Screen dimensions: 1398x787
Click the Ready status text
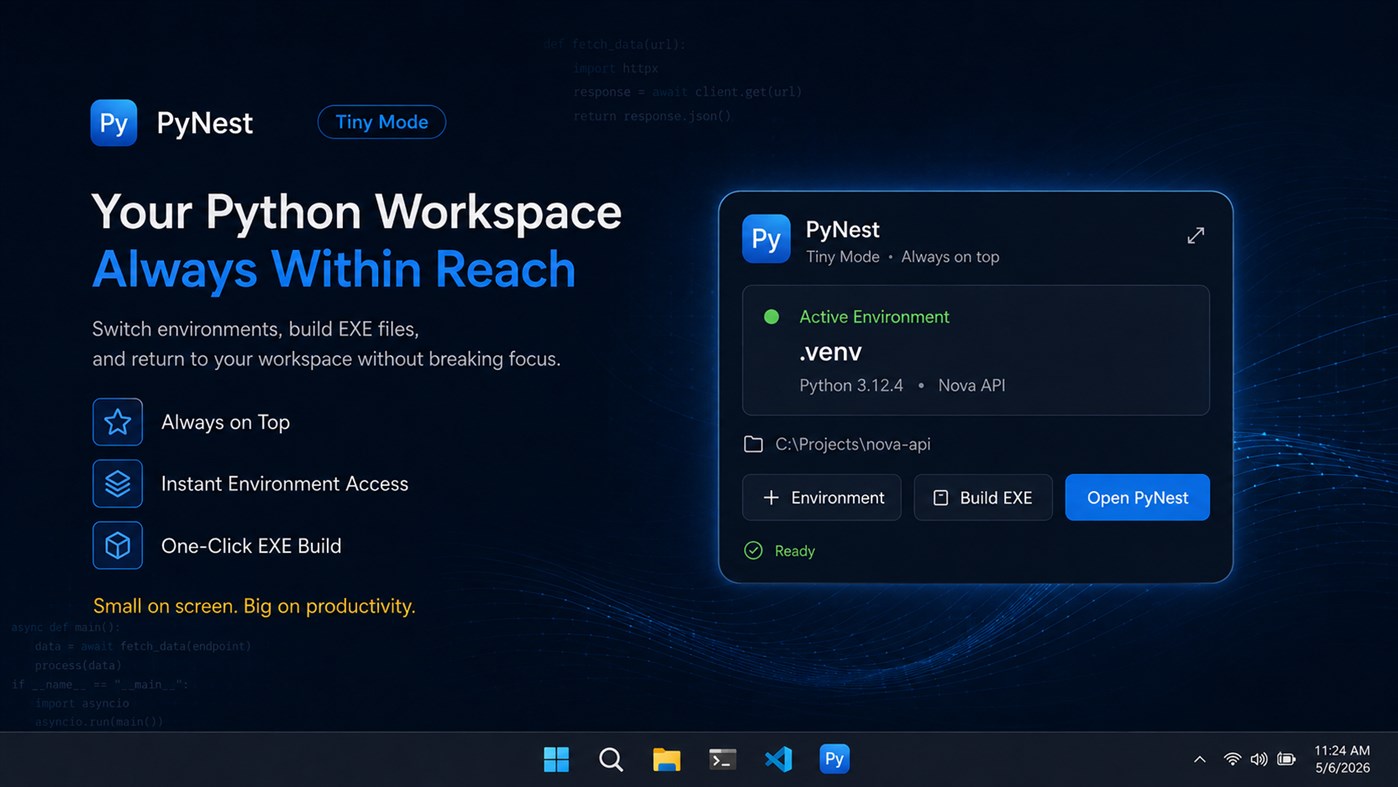click(795, 551)
